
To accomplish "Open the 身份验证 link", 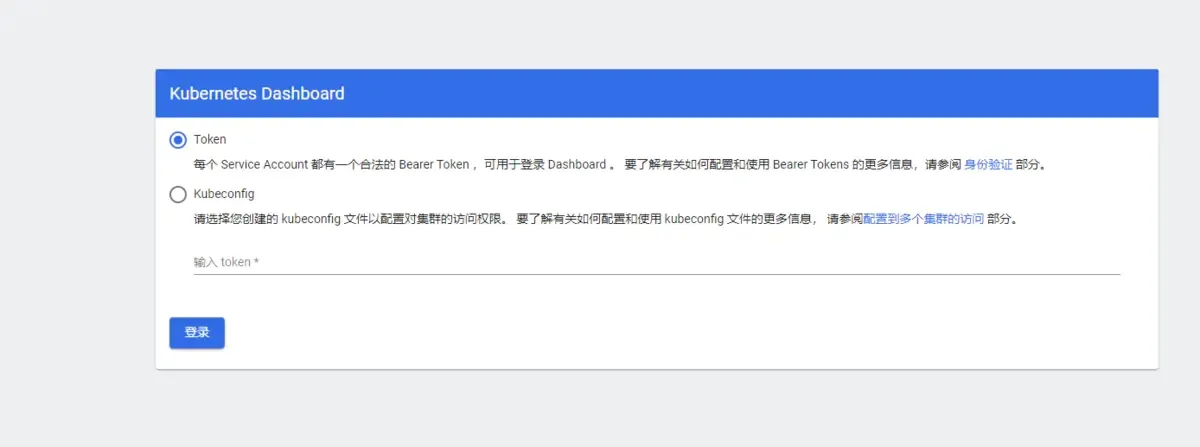I will [x=988, y=164].
